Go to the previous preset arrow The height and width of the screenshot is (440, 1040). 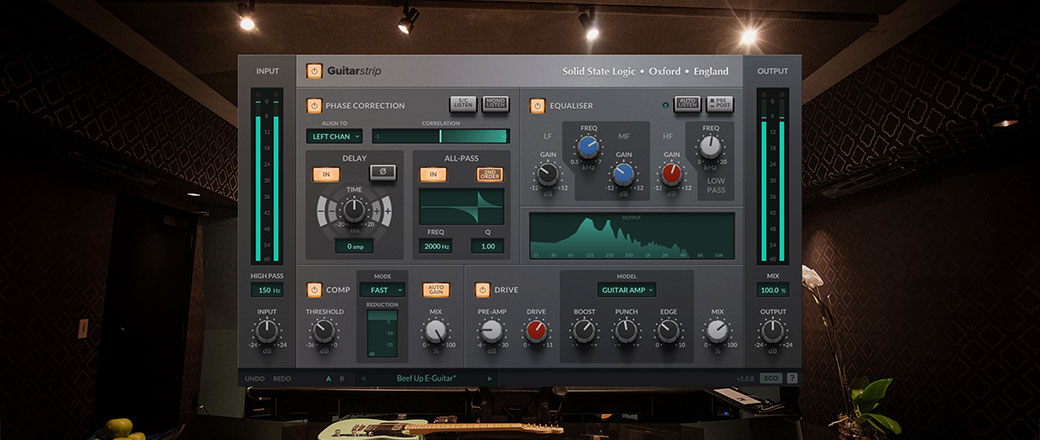363,379
